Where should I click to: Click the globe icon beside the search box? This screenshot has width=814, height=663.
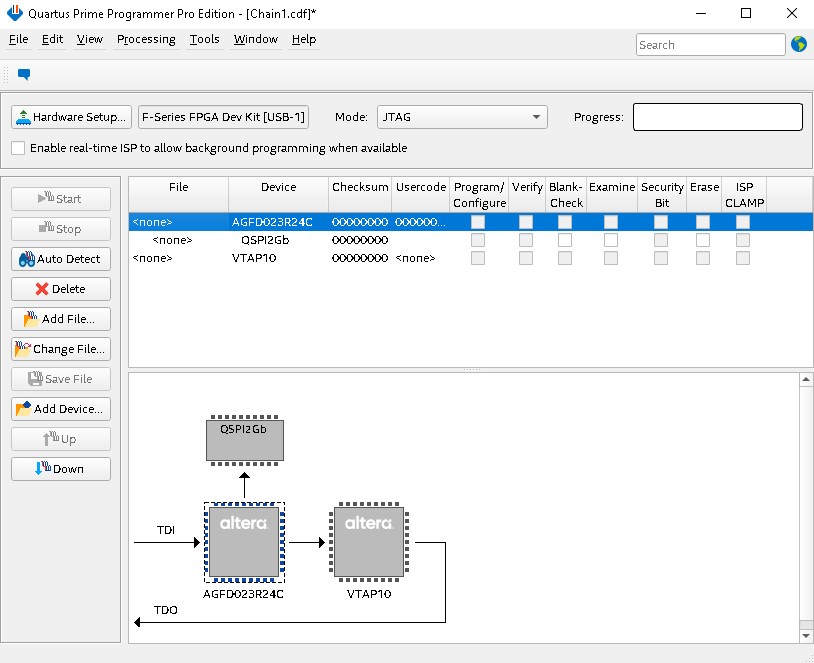point(798,44)
